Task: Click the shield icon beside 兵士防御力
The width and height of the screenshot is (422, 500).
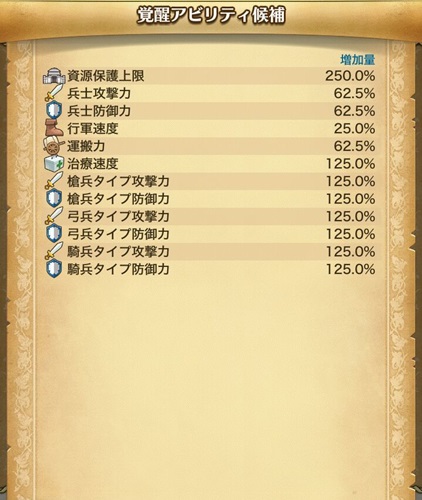Action: 54,111
